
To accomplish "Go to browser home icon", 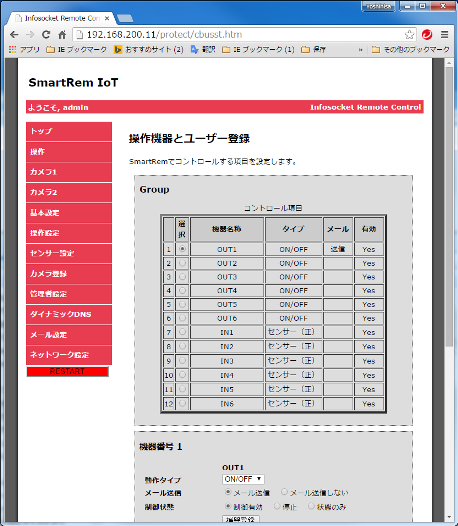I will coord(62,35).
